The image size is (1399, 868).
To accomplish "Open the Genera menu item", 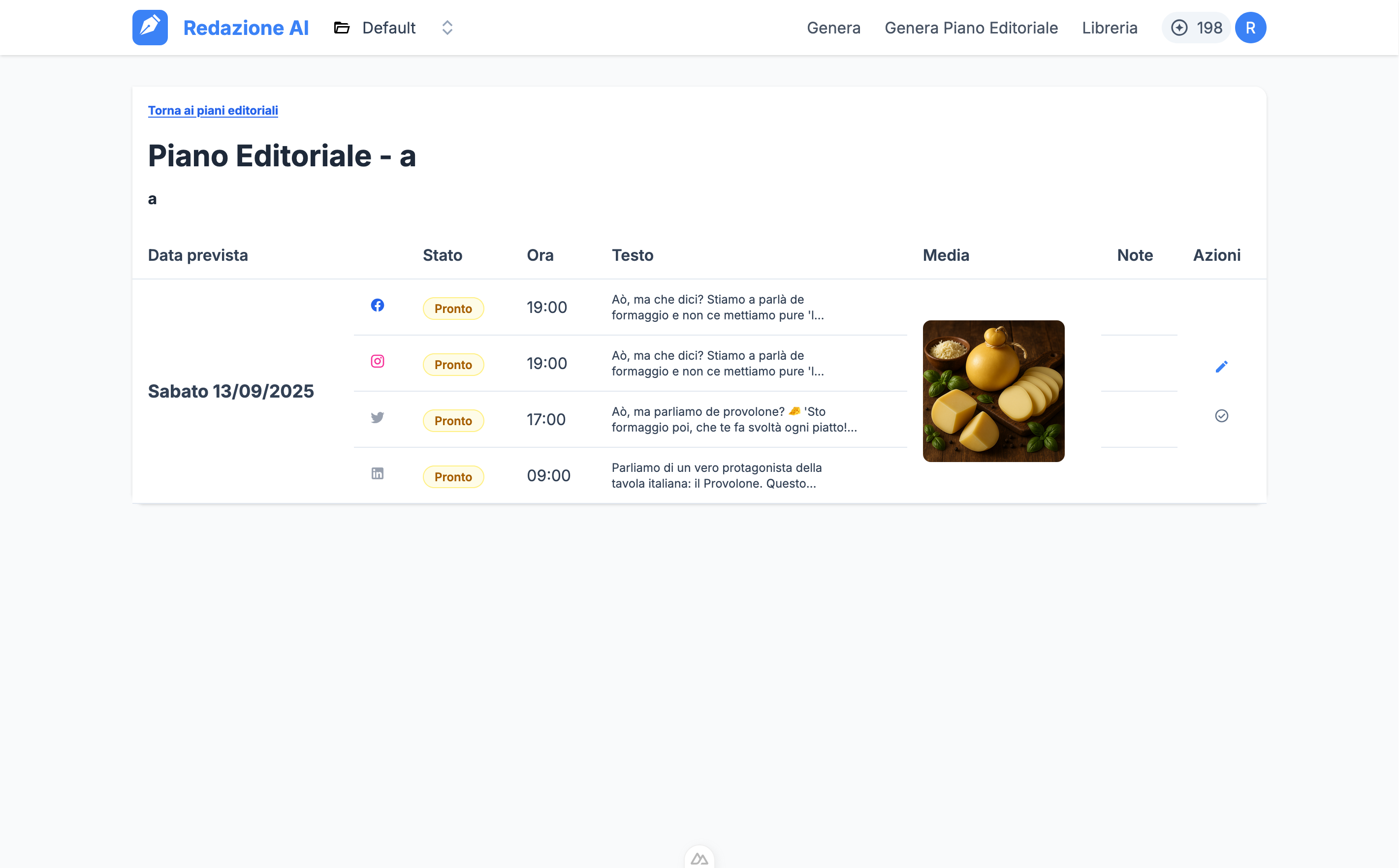I will [x=833, y=28].
